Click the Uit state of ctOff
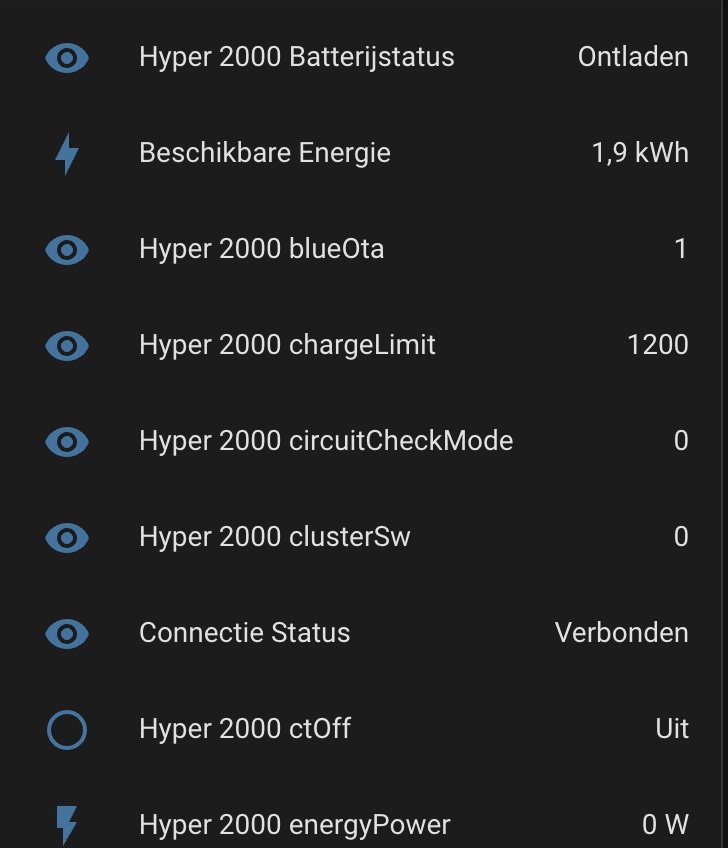This screenshot has width=728, height=848. 672,728
